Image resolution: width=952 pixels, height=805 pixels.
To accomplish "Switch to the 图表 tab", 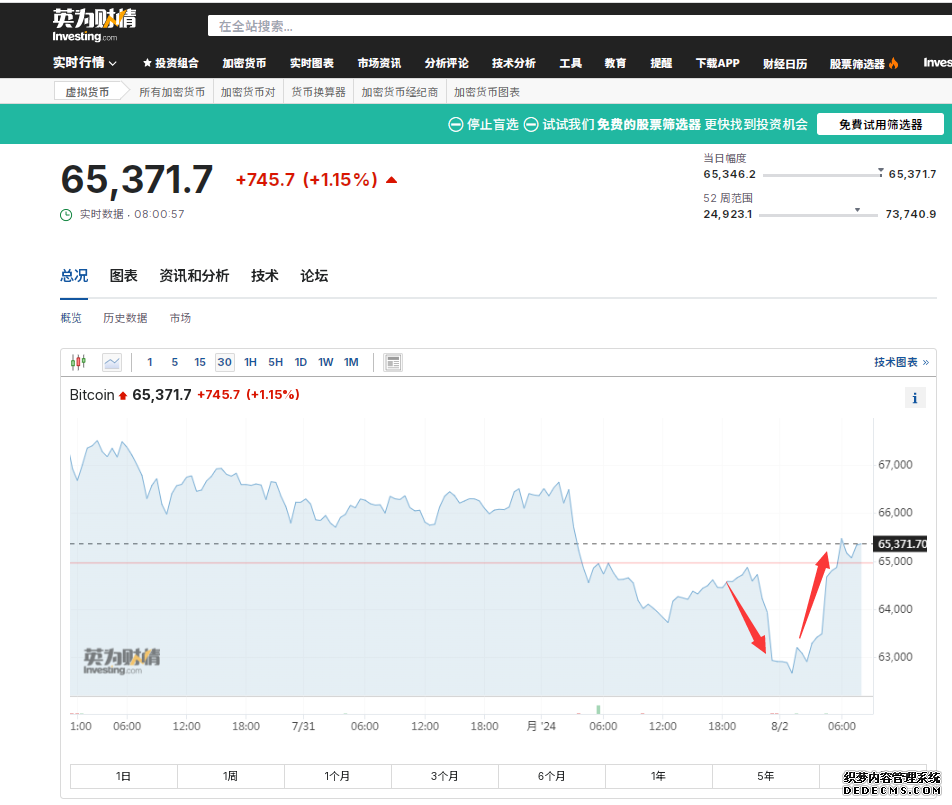I will click(123, 276).
